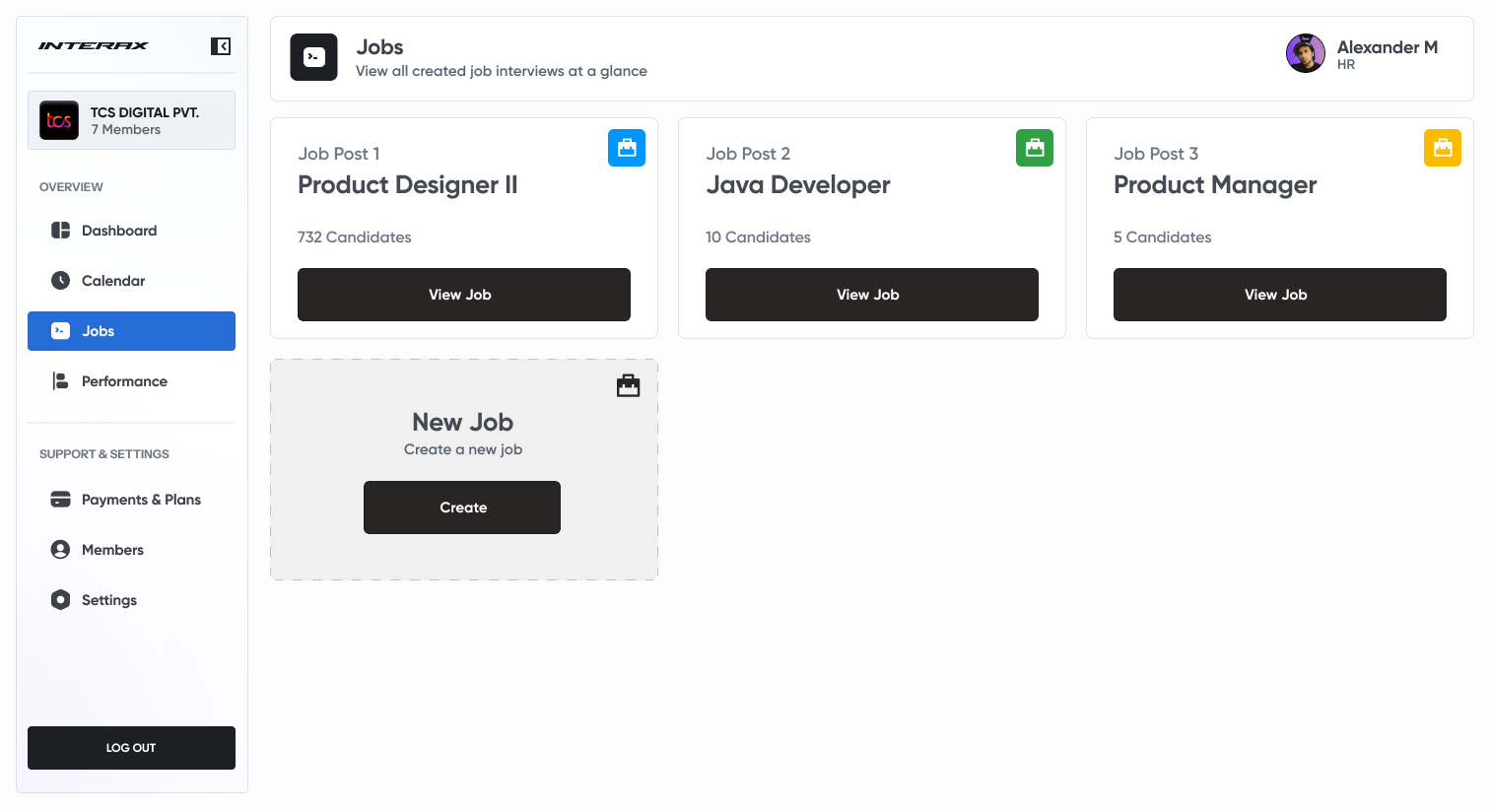Switch to the Jobs section from Overview
1490x812 pixels.
(x=131, y=331)
